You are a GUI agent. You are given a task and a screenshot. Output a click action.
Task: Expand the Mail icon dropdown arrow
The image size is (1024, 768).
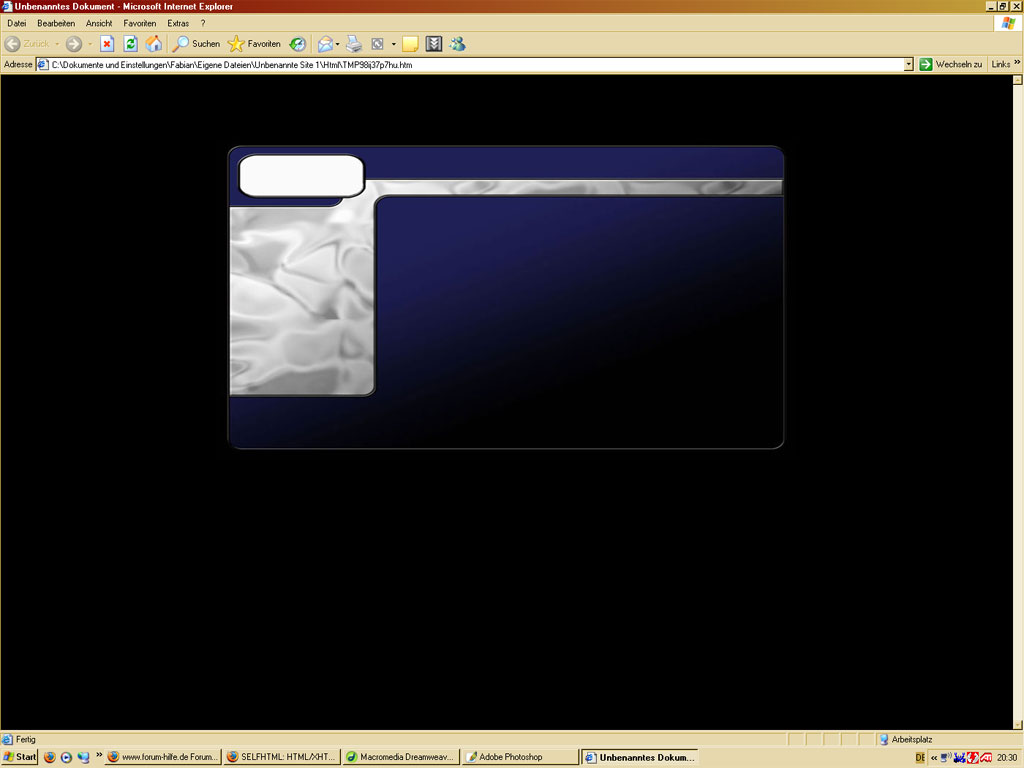338,44
